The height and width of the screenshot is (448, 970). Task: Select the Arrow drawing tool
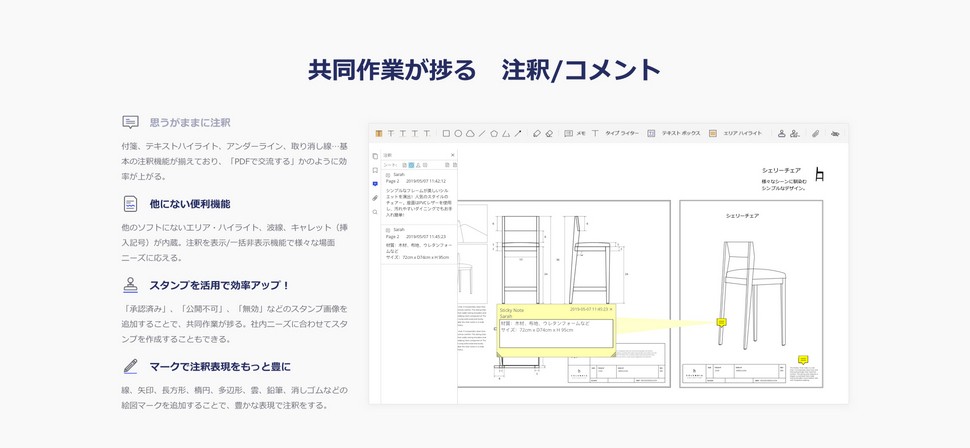pos(518,133)
